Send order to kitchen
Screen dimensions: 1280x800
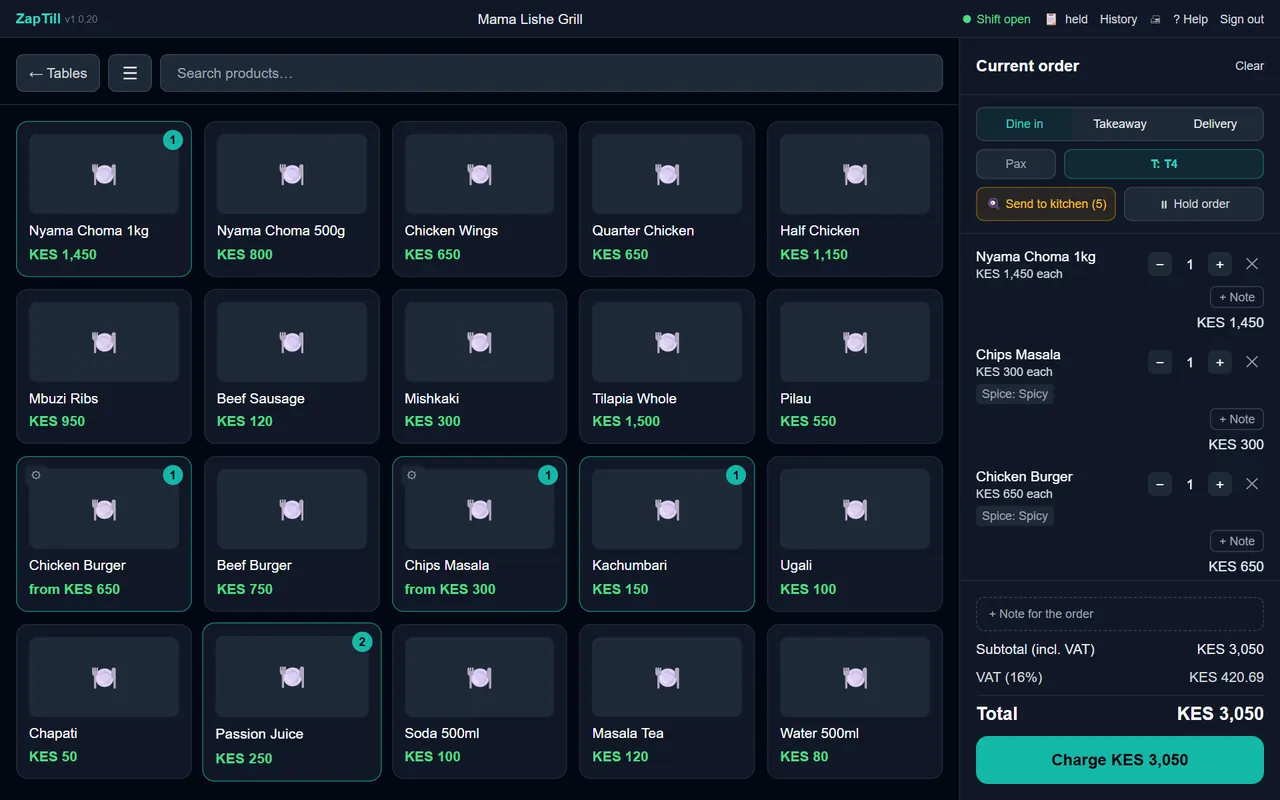click(x=1046, y=204)
